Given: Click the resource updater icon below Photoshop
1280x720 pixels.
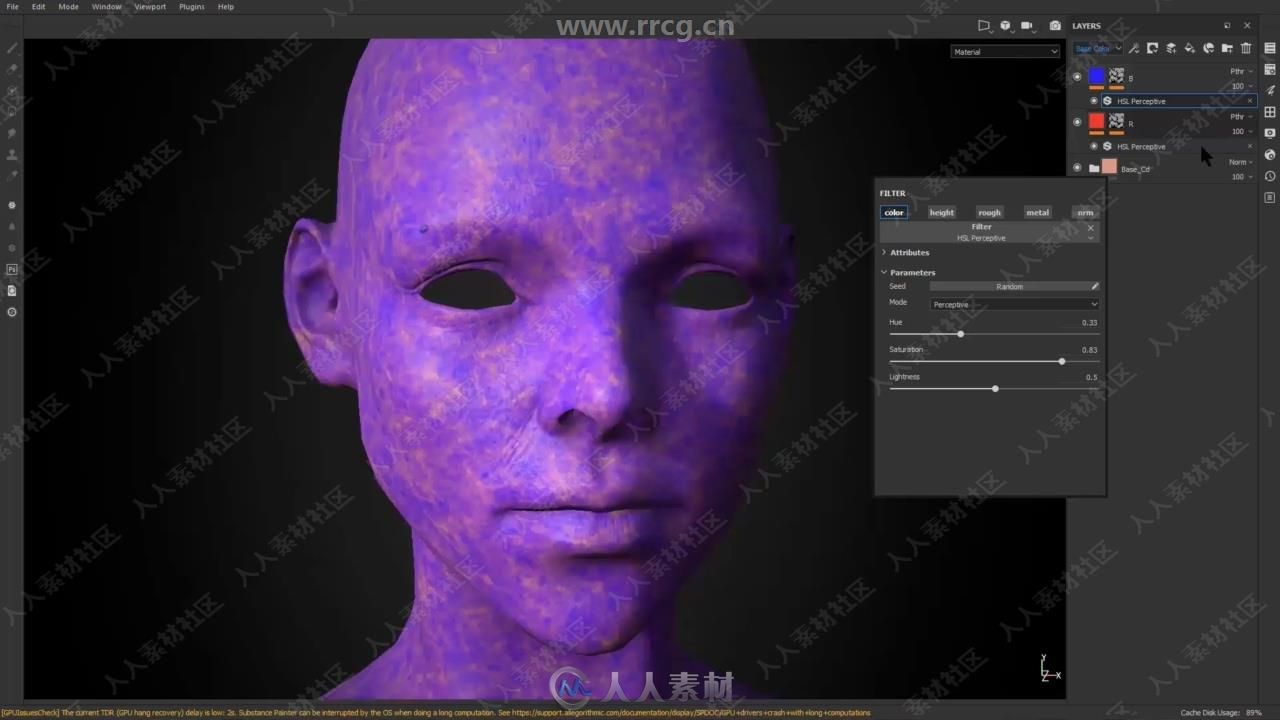Looking at the screenshot, I should tap(12, 290).
